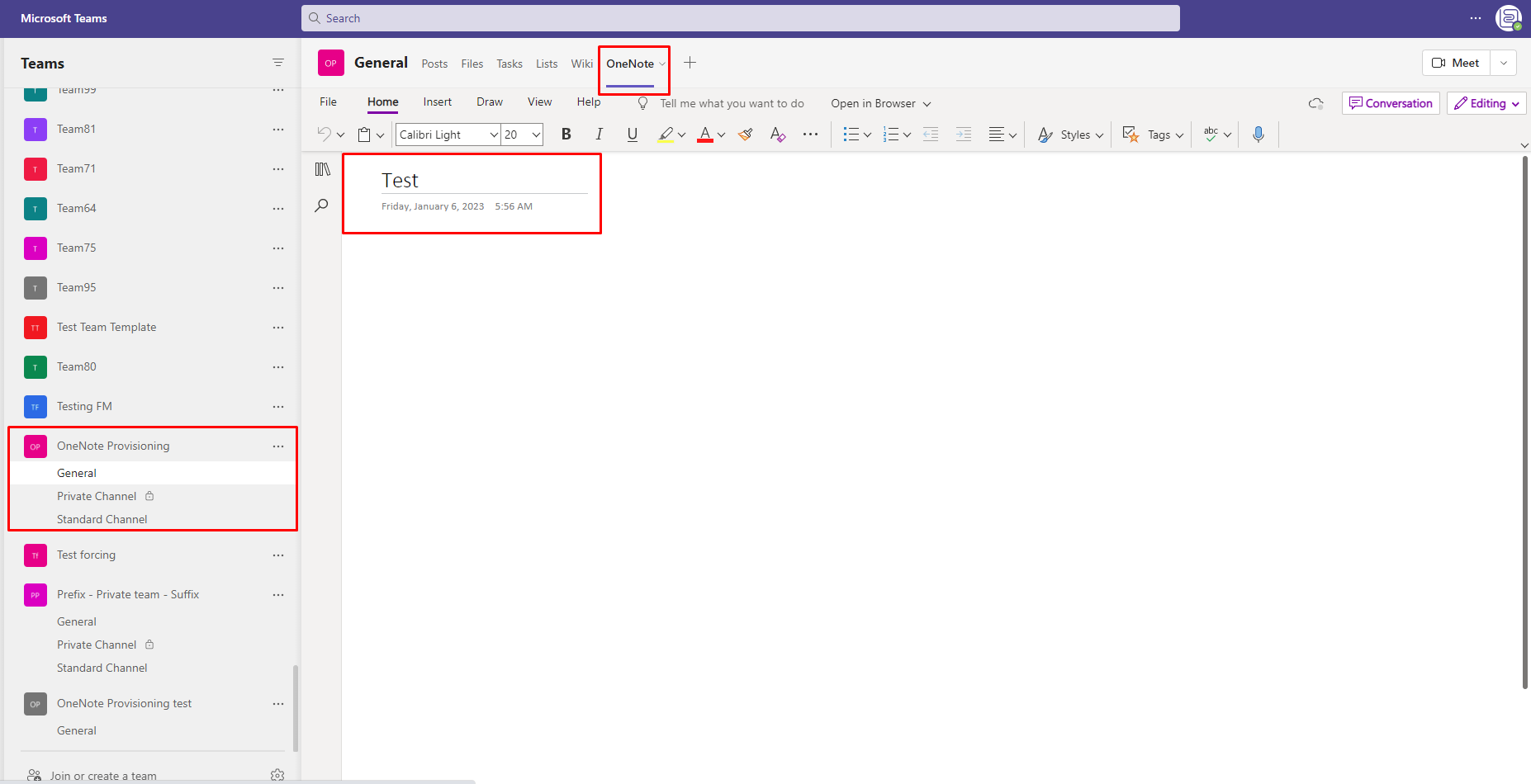Image resolution: width=1531 pixels, height=784 pixels.
Task: Add a new tab with plus icon
Action: (690, 63)
